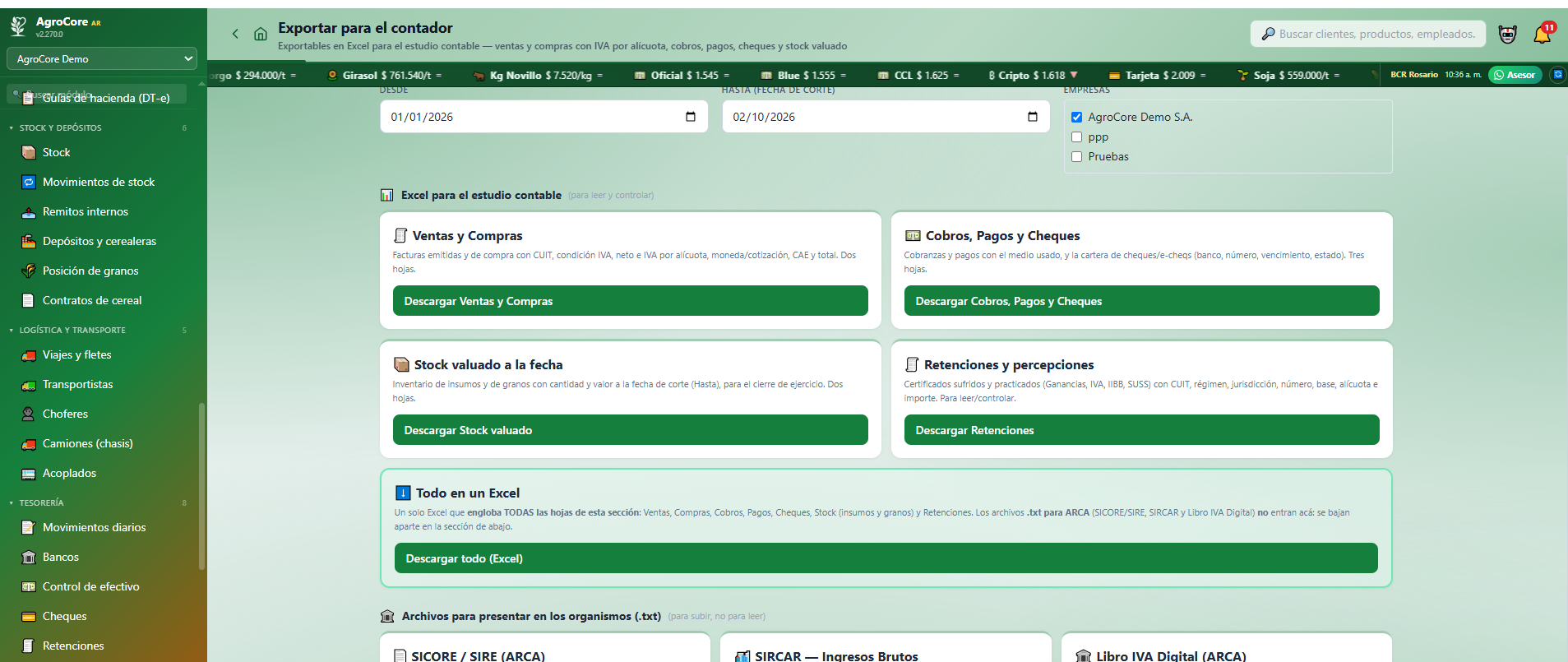This screenshot has height=662, width=1568.
Task: Click the Depósitos y cerealeras icon
Action: tap(29, 241)
